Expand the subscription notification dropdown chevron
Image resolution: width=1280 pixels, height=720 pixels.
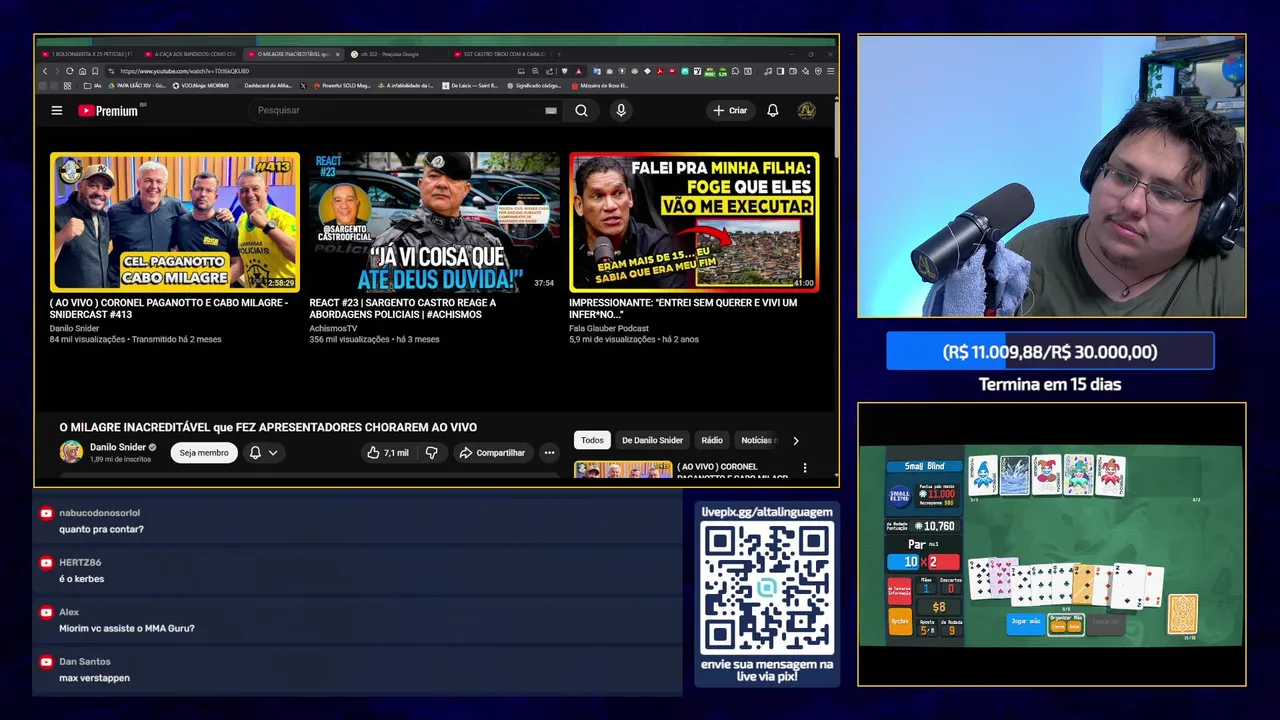point(273,453)
